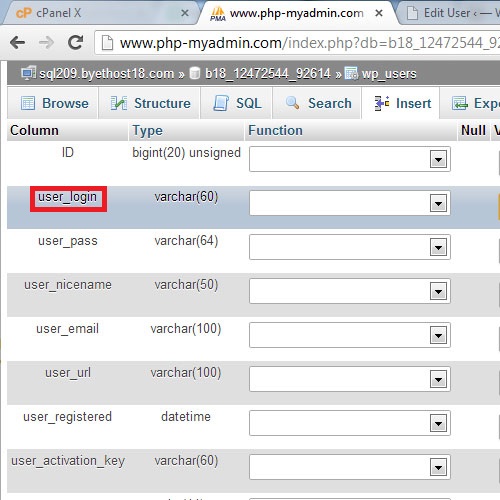Switch to the cPanel X browser tab
This screenshot has width=500, height=500.
[100, 13]
